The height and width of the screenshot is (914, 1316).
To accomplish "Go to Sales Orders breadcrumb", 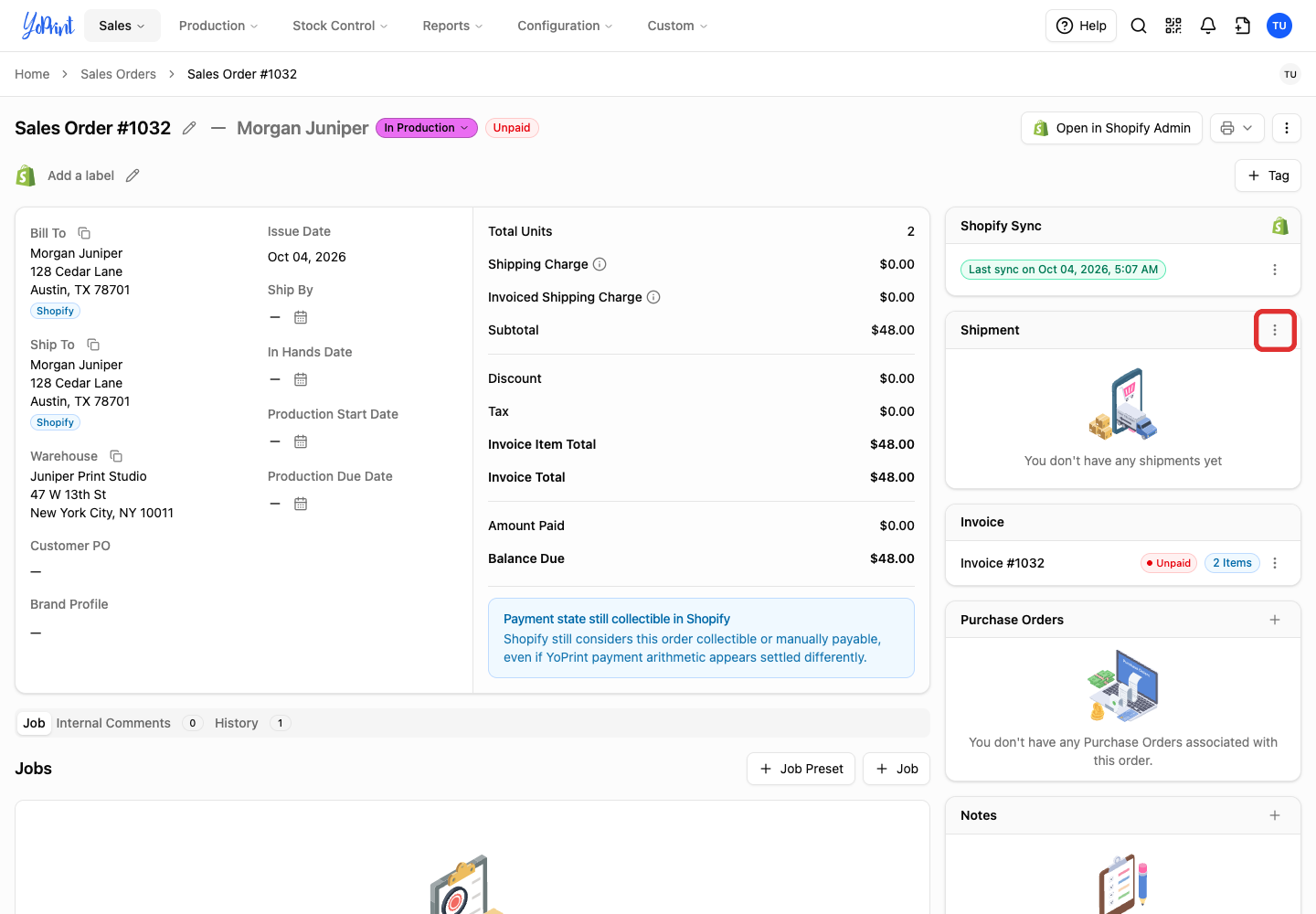I will click(118, 74).
